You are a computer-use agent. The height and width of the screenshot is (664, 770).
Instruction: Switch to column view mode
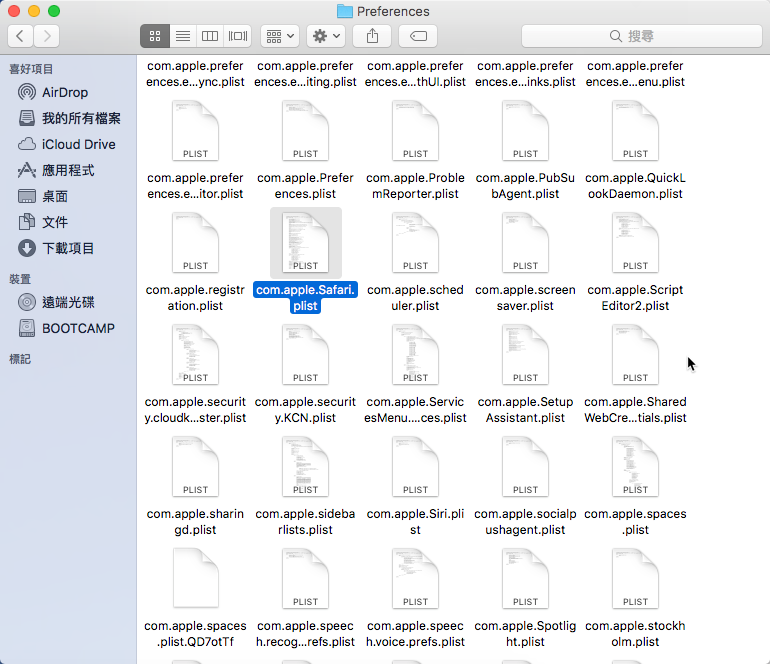pyautogui.click(x=210, y=36)
